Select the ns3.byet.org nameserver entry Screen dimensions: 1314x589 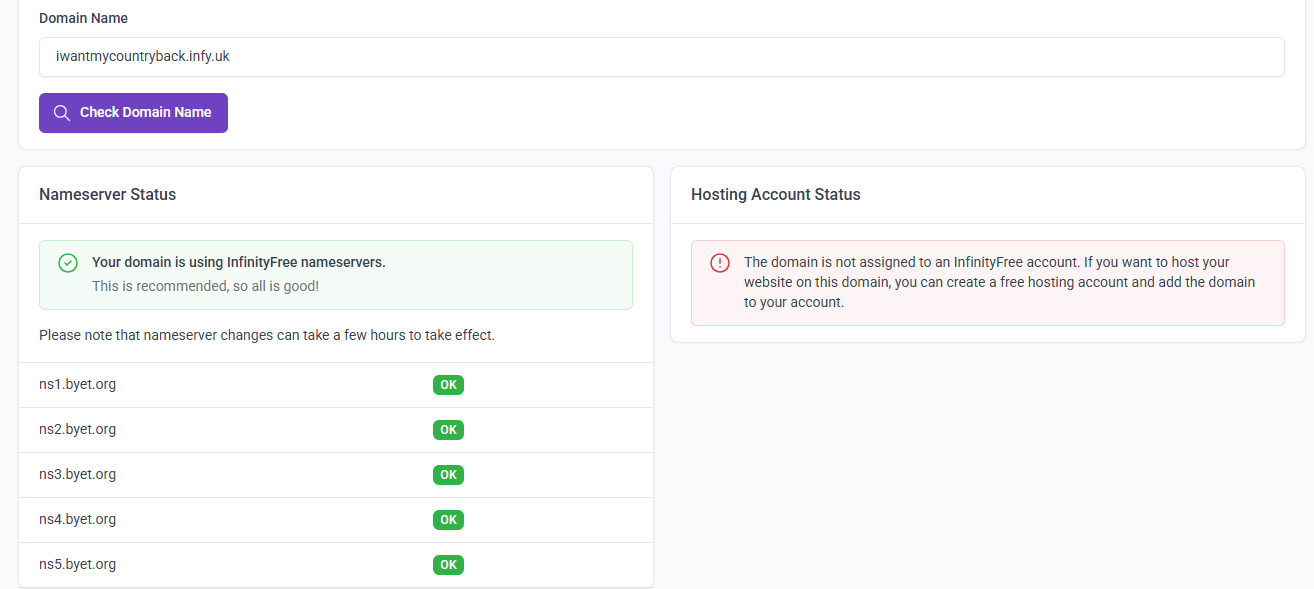78,474
